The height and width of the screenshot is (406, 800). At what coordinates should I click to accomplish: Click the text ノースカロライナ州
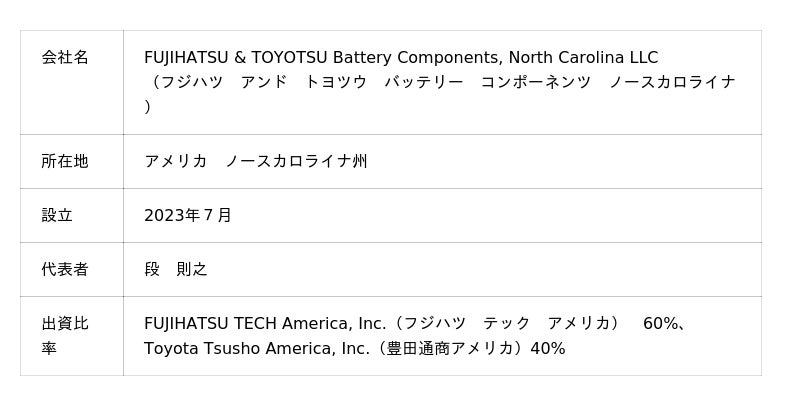296,161
